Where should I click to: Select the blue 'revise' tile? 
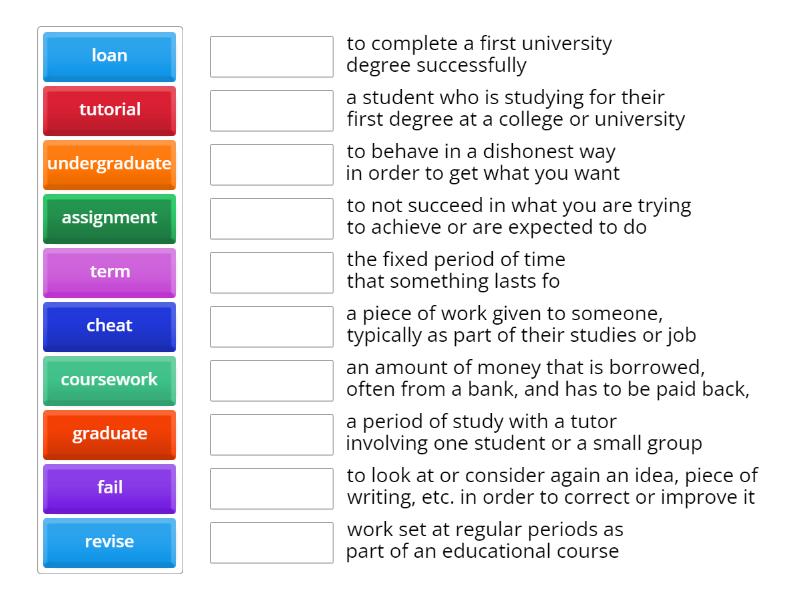110,542
